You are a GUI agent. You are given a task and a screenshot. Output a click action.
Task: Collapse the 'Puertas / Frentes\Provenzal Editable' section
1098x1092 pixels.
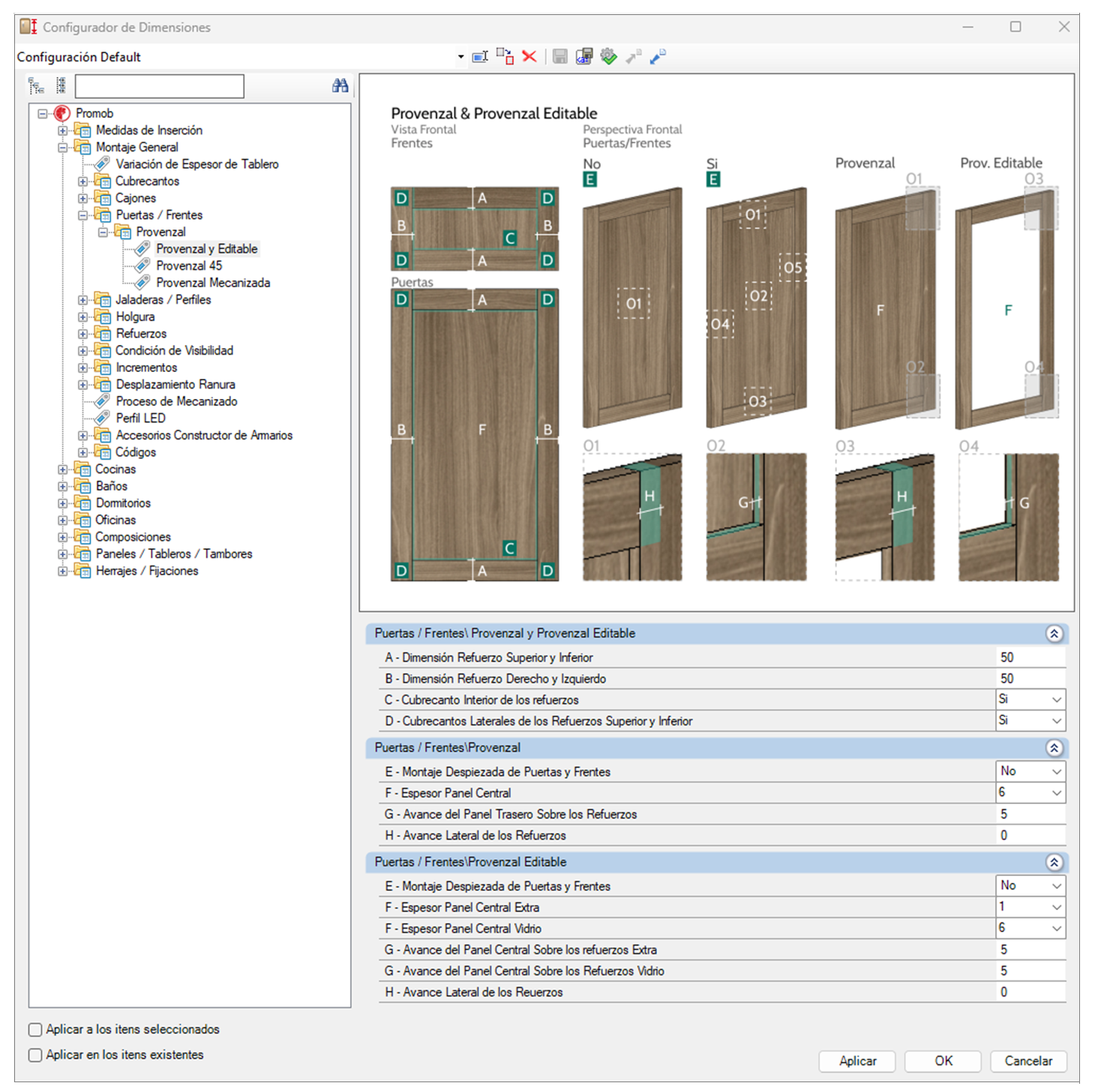(x=1054, y=862)
